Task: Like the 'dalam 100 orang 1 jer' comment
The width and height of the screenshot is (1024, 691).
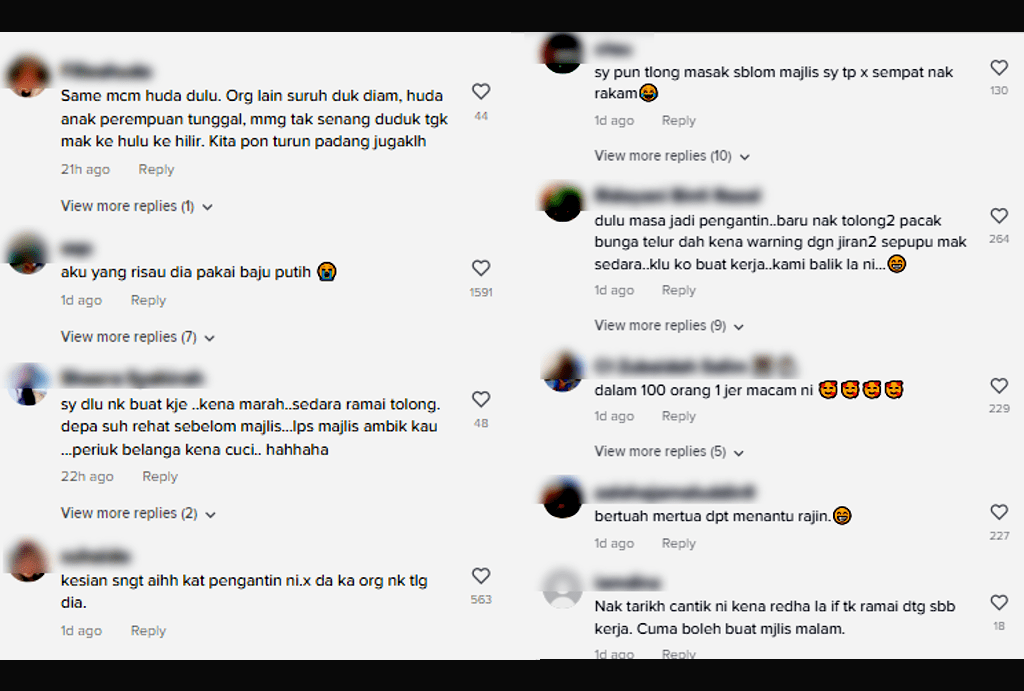Action: 999,385
